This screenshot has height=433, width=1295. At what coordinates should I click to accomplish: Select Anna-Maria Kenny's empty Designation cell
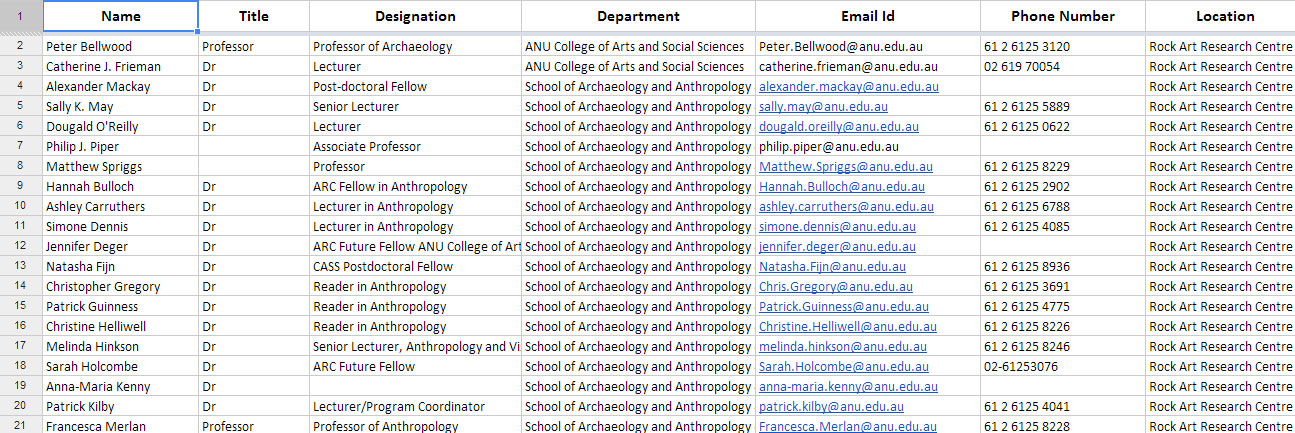(x=415, y=387)
